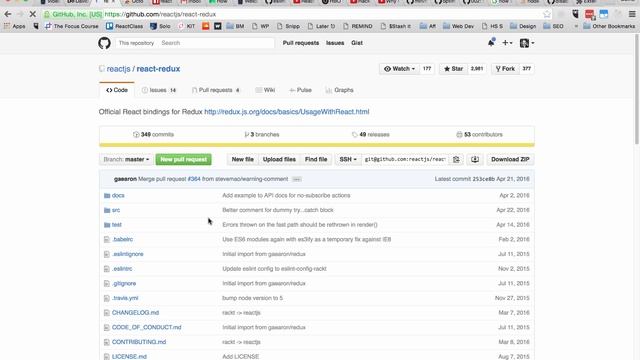Open CONTRIBUTING.md file
This screenshot has height=360, width=640.
139,342
